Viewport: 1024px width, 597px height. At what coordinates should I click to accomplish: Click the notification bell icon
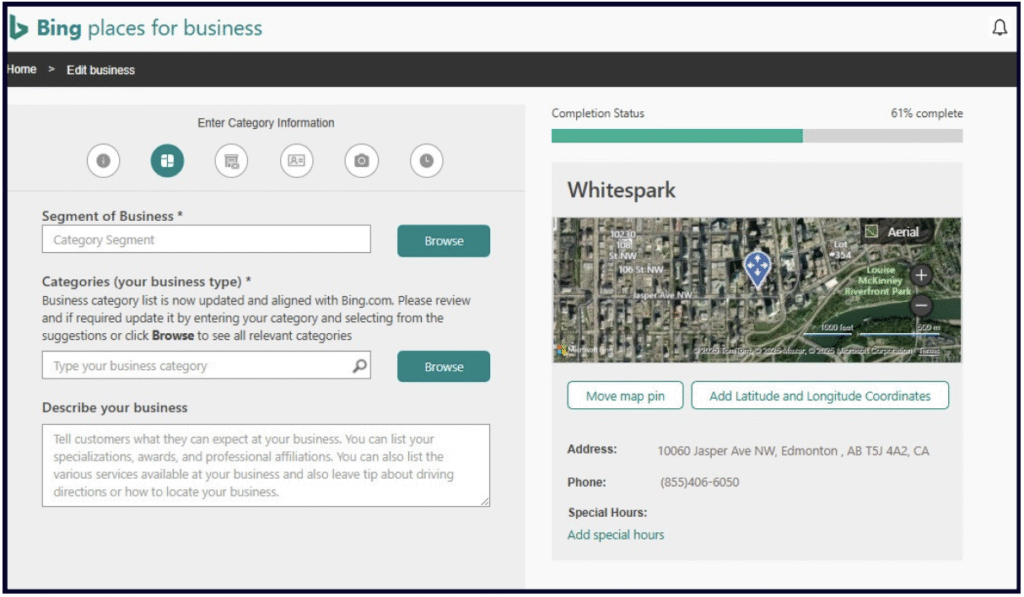[999, 28]
